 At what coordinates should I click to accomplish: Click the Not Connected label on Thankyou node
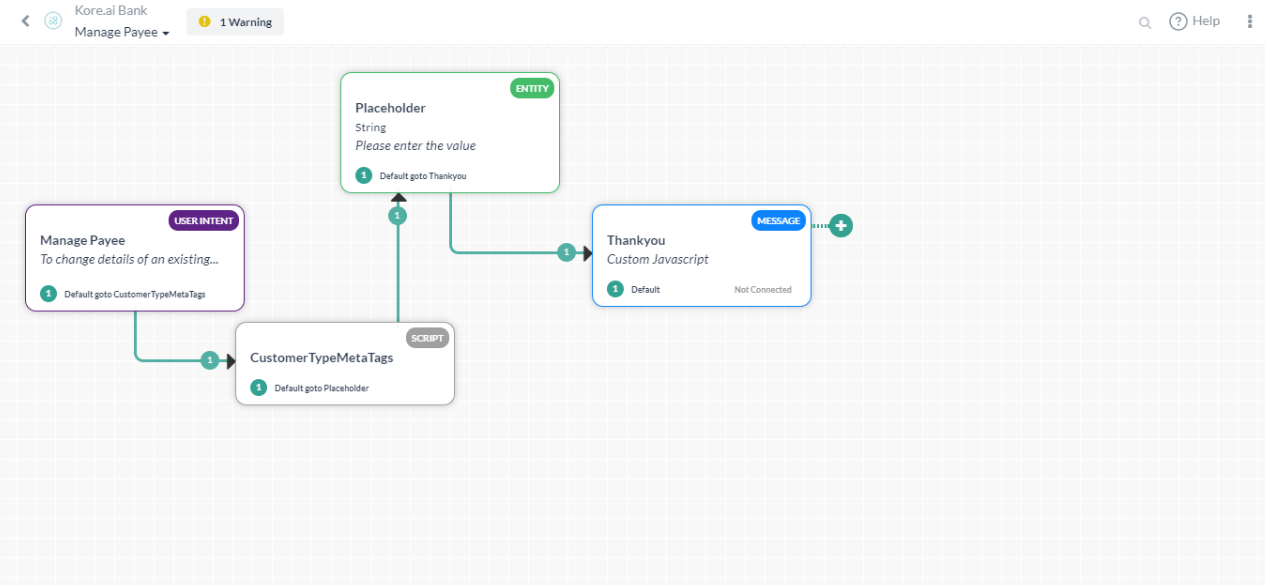[763, 289]
